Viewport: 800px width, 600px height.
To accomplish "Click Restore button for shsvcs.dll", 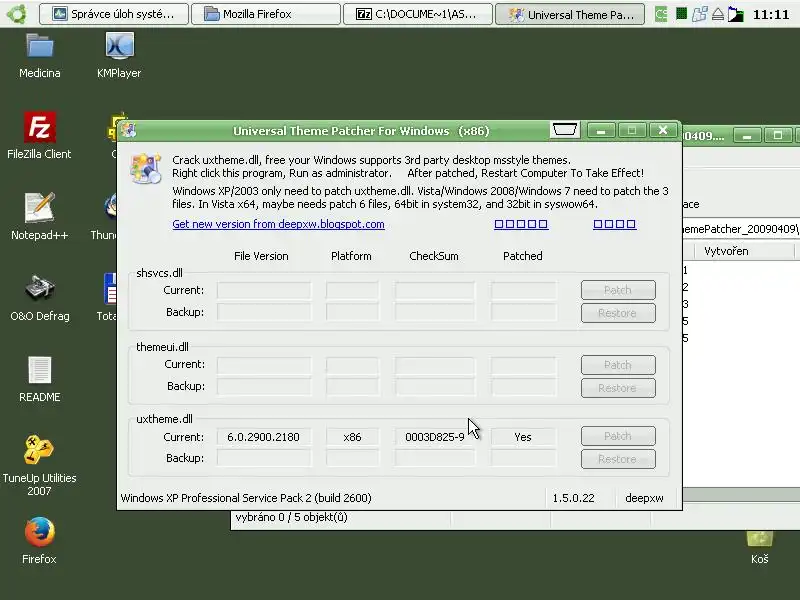I will point(618,313).
